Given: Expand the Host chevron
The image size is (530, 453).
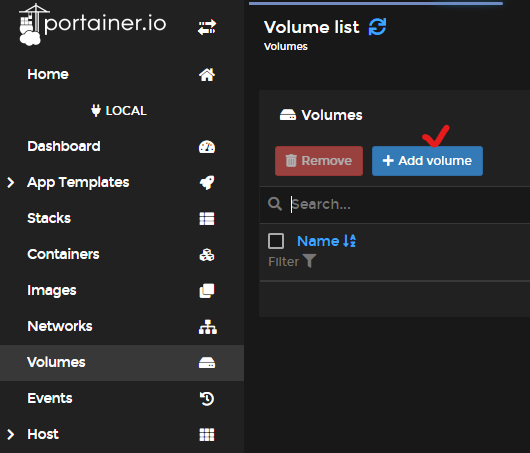Looking at the screenshot, I should click(11, 434).
